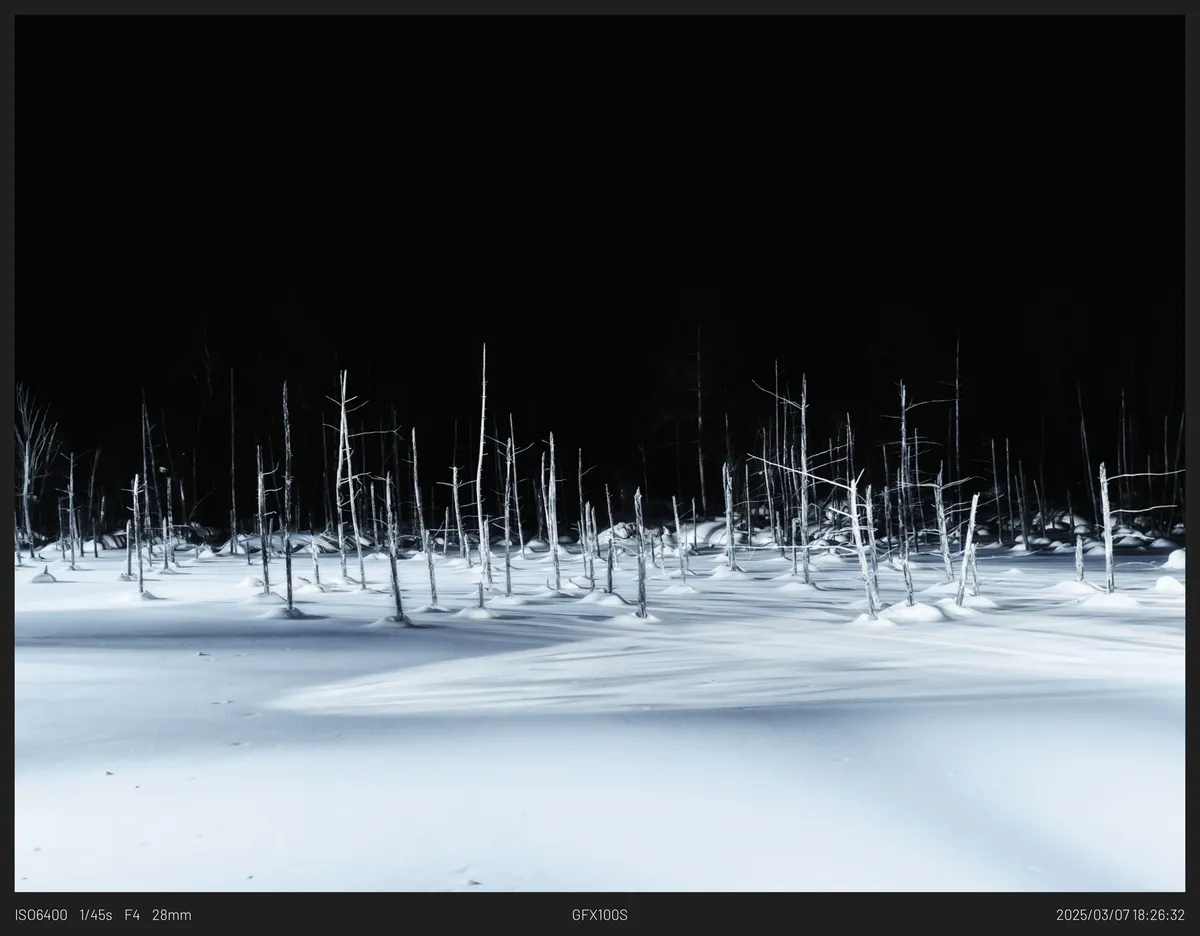Screen dimensions: 1200x936
Task: Select the GFX100S camera model label
Action: coord(600,915)
